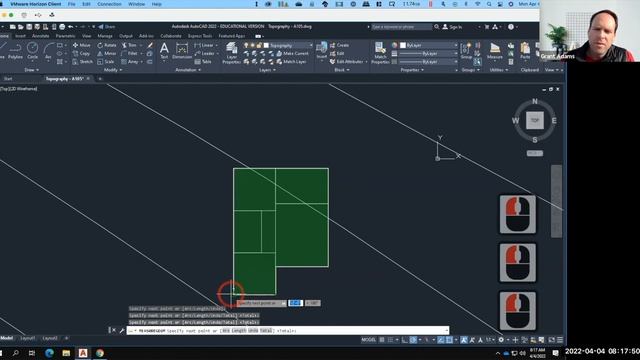Click the Stretch tool in Modify

pyautogui.click(x=83, y=62)
